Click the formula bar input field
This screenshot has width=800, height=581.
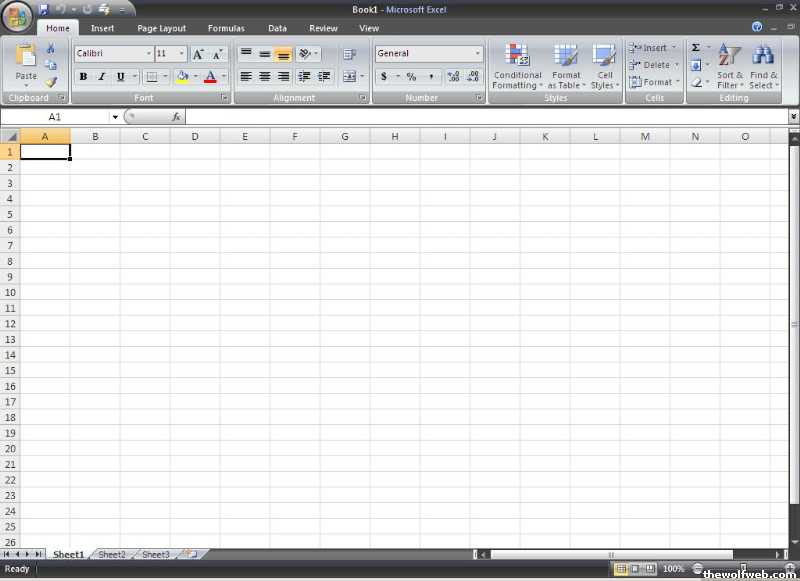tap(480, 117)
